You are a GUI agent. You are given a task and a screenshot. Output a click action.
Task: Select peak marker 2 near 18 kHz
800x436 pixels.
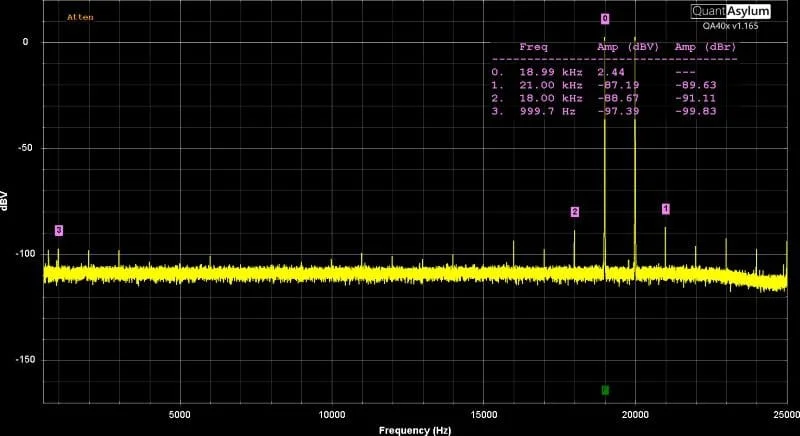click(x=575, y=212)
